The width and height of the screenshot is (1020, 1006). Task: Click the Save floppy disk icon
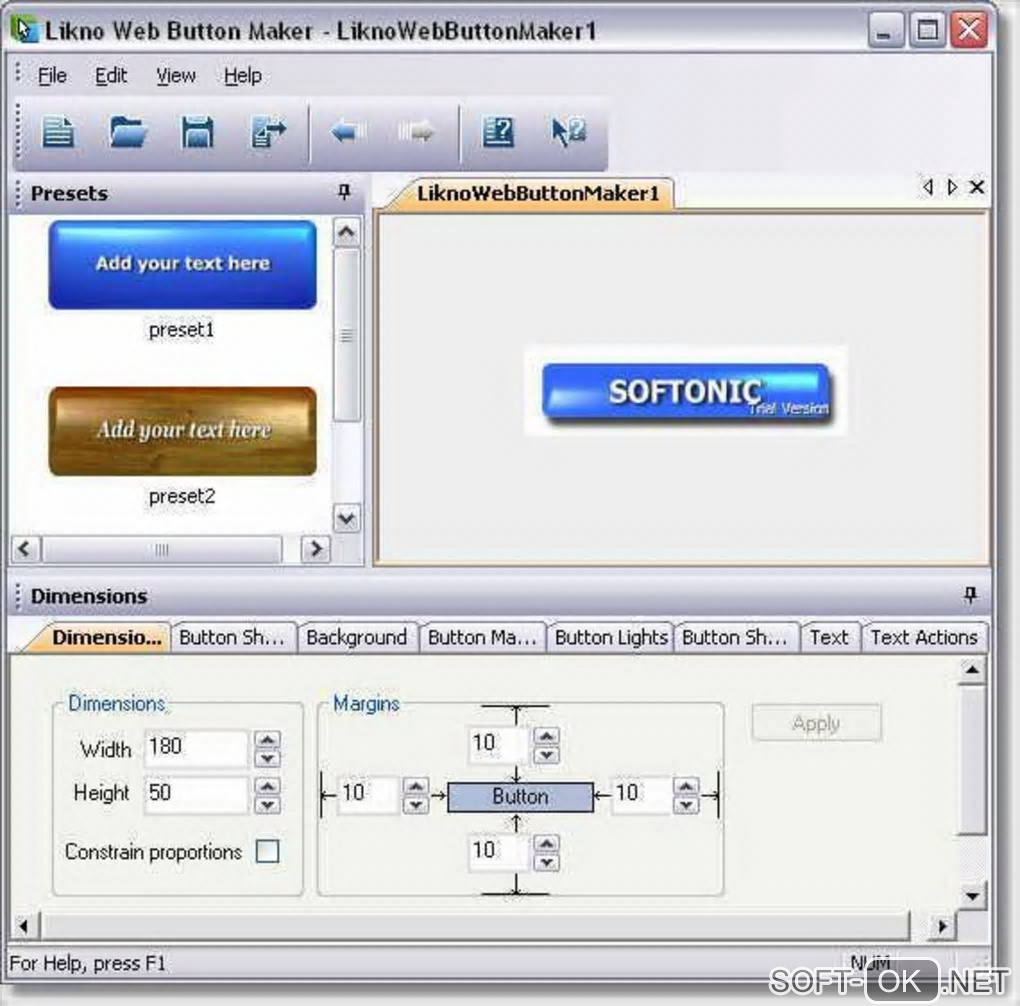pos(197,132)
